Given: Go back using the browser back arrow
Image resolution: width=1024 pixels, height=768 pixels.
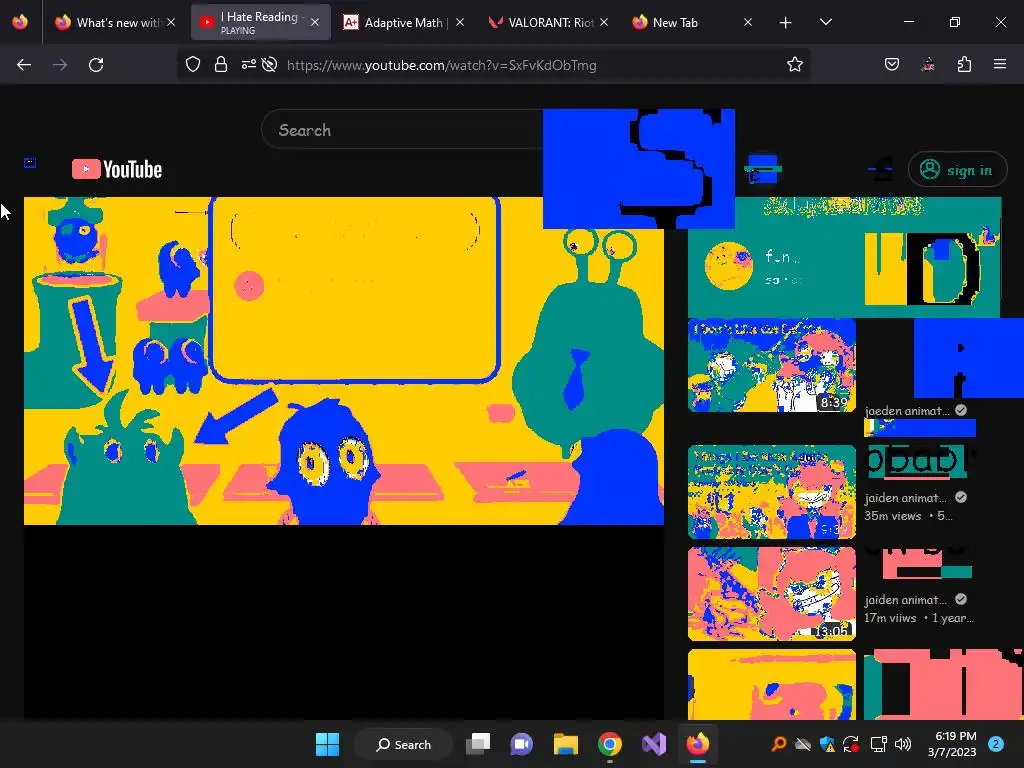Looking at the screenshot, I should (x=24, y=65).
